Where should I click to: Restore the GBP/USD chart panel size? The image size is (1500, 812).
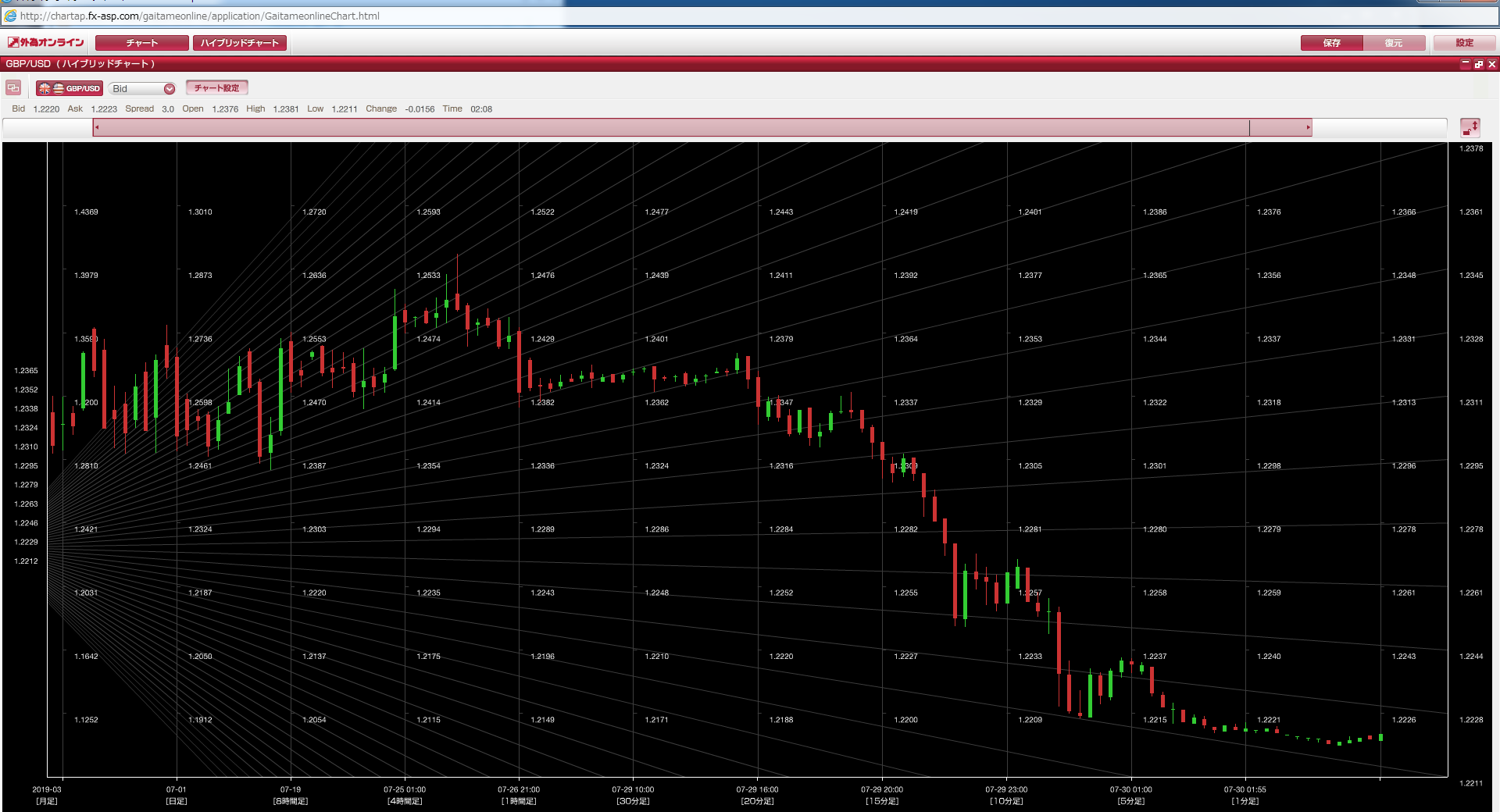click(1479, 64)
